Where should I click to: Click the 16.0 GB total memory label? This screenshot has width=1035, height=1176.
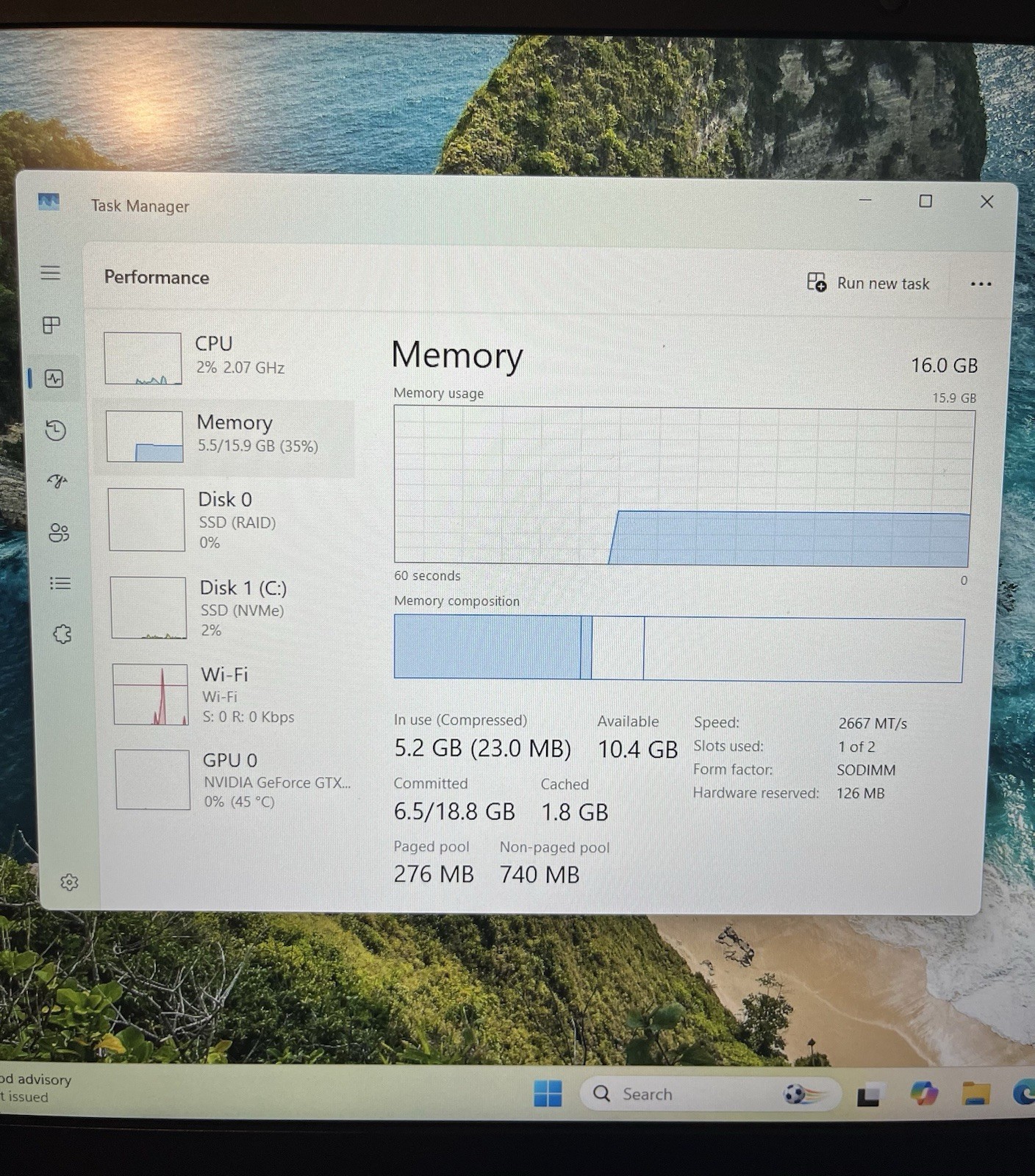point(944,365)
